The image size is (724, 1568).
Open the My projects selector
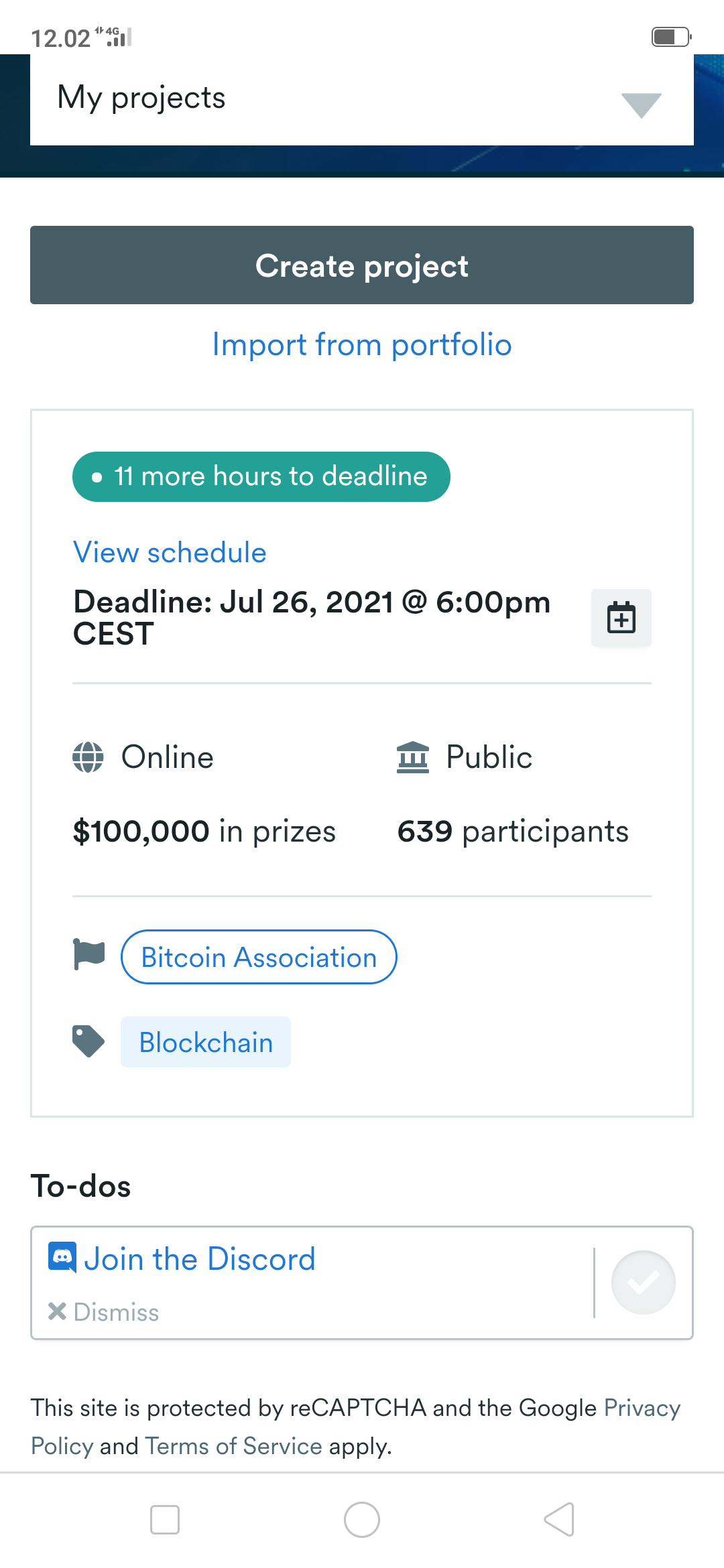[x=335, y=99]
